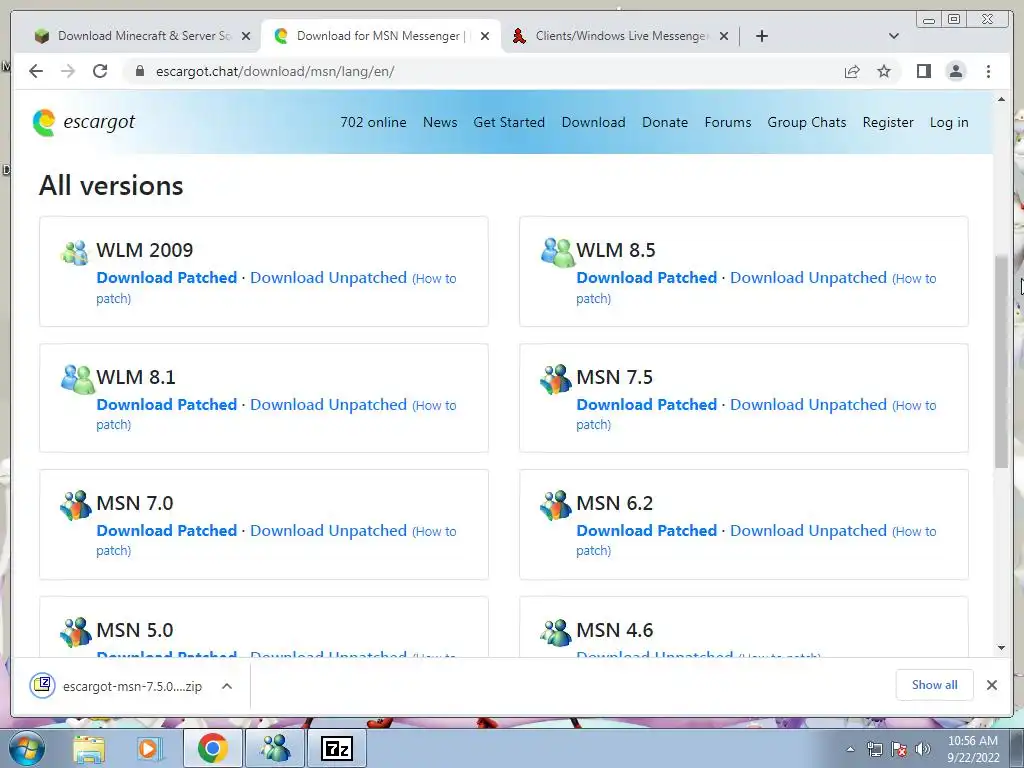Viewport: 1024px width, 768px height.
Task: Download Patched MSN 7.0
Action: tap(167, 530)
